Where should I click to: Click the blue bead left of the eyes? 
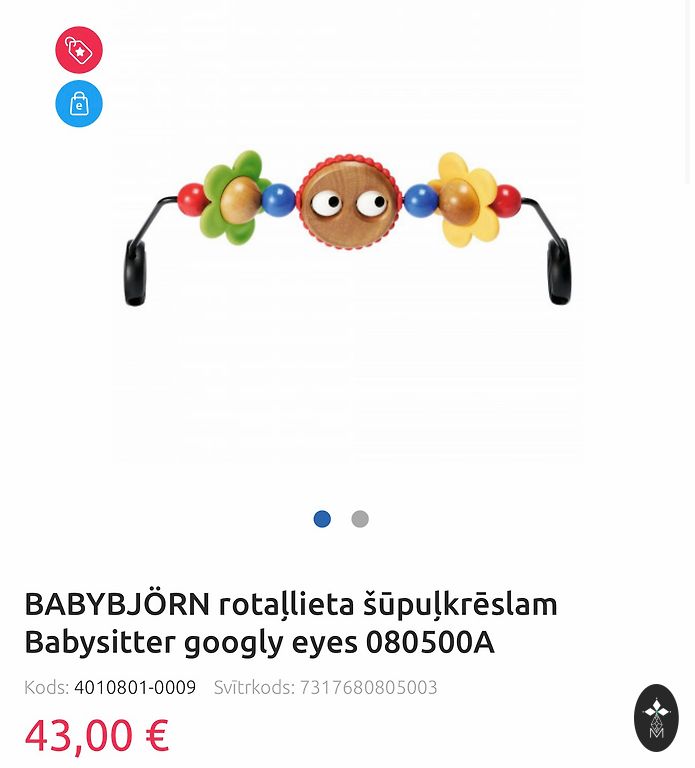coord(279,200)
